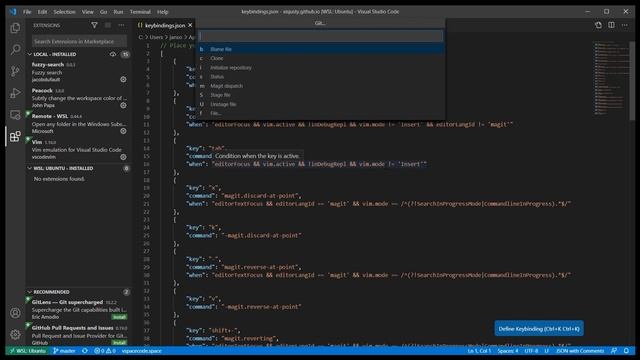Screen dimensions: 640x360
Task: Click Define Keybinding button
Action: point(539,329)
